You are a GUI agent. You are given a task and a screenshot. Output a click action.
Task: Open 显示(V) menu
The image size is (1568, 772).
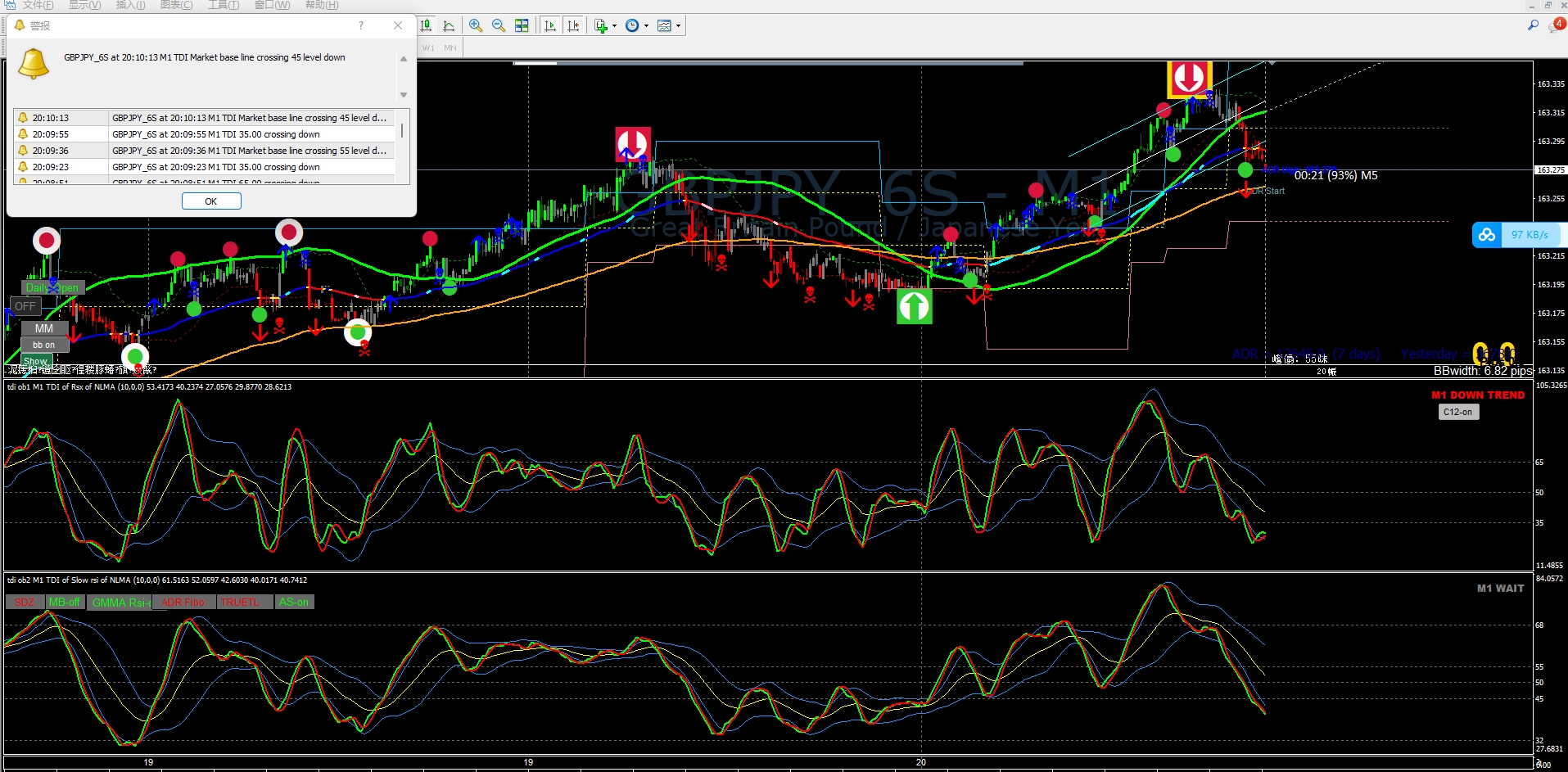pos(84,5)
